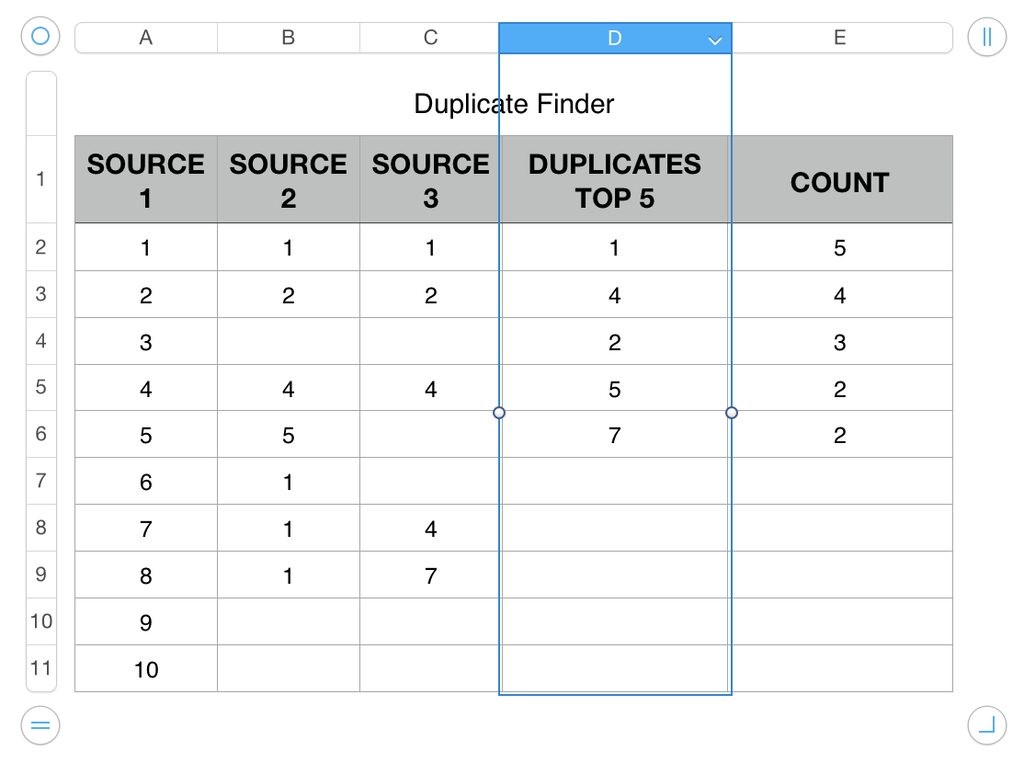
Task: Click Count cell containing 5
Action: 840,247
